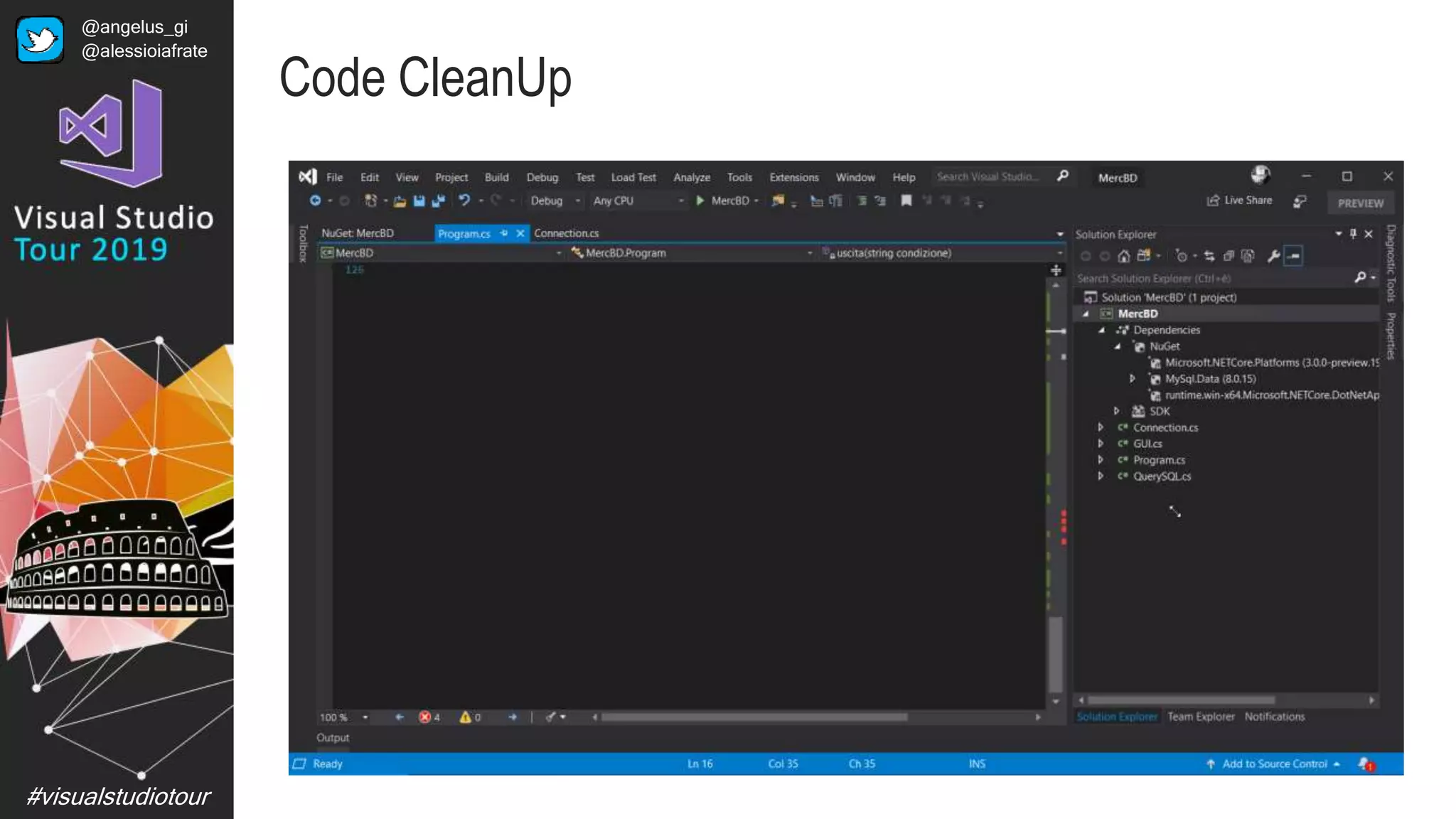Click the Solution Explorer horizontal scrollbar
Screen dimensions: 1456x819
(1181, 700)
